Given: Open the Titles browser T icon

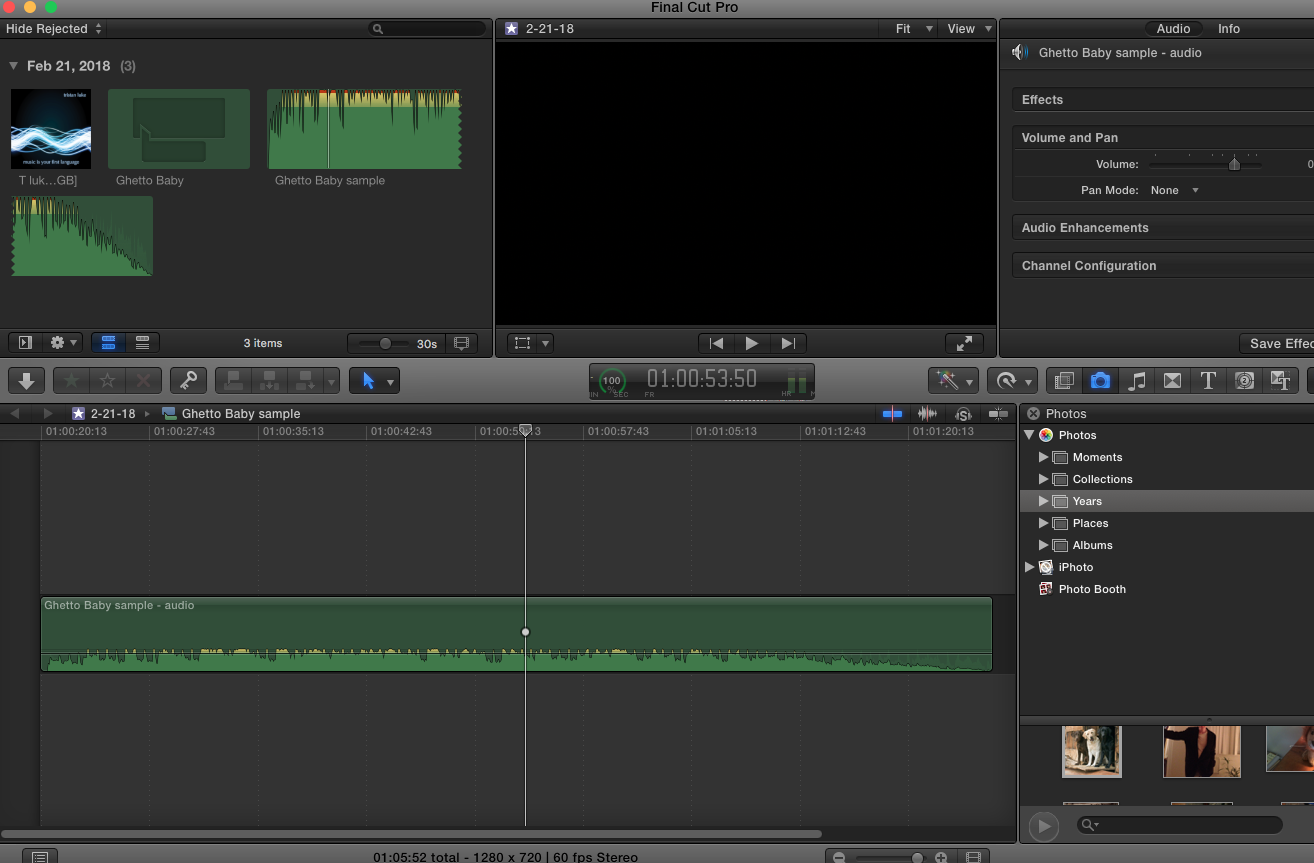Looking at the screenshot, I should pos(1208,380).
